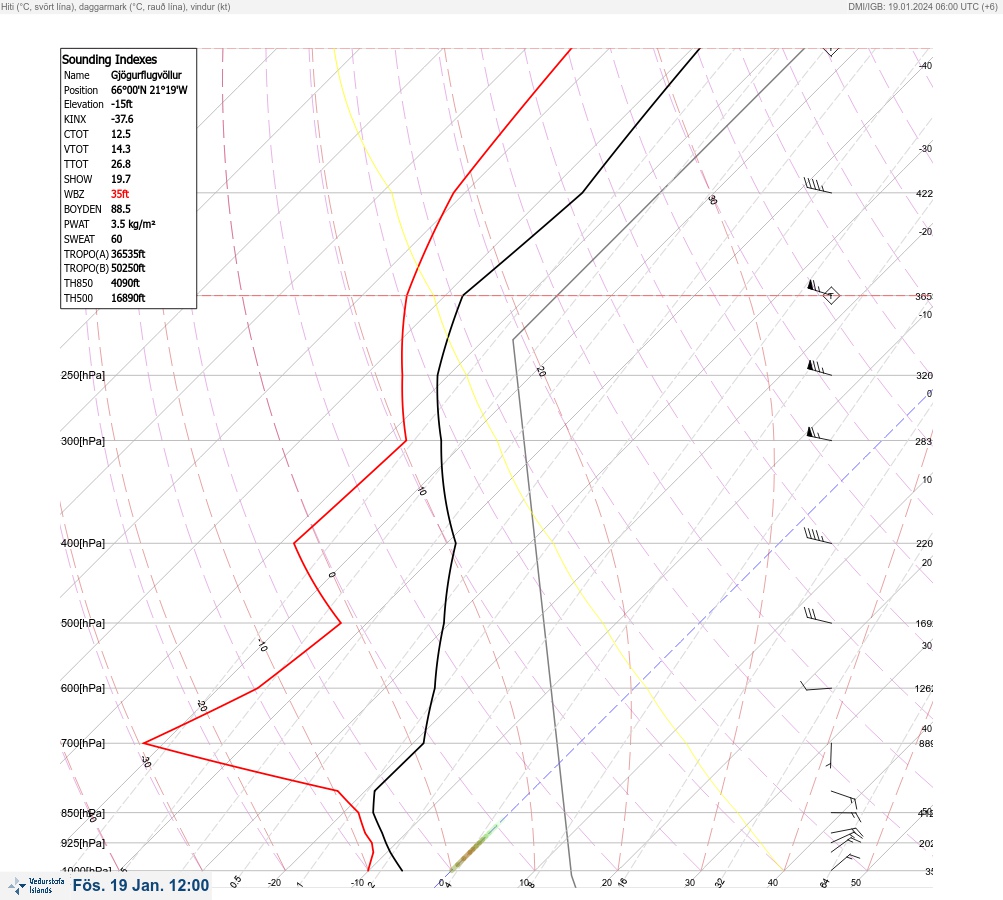The width and height of the screenshot is (1003, 900).
Task: Click the 'Sounding Indexes' heading
Action: coord(109,59)
